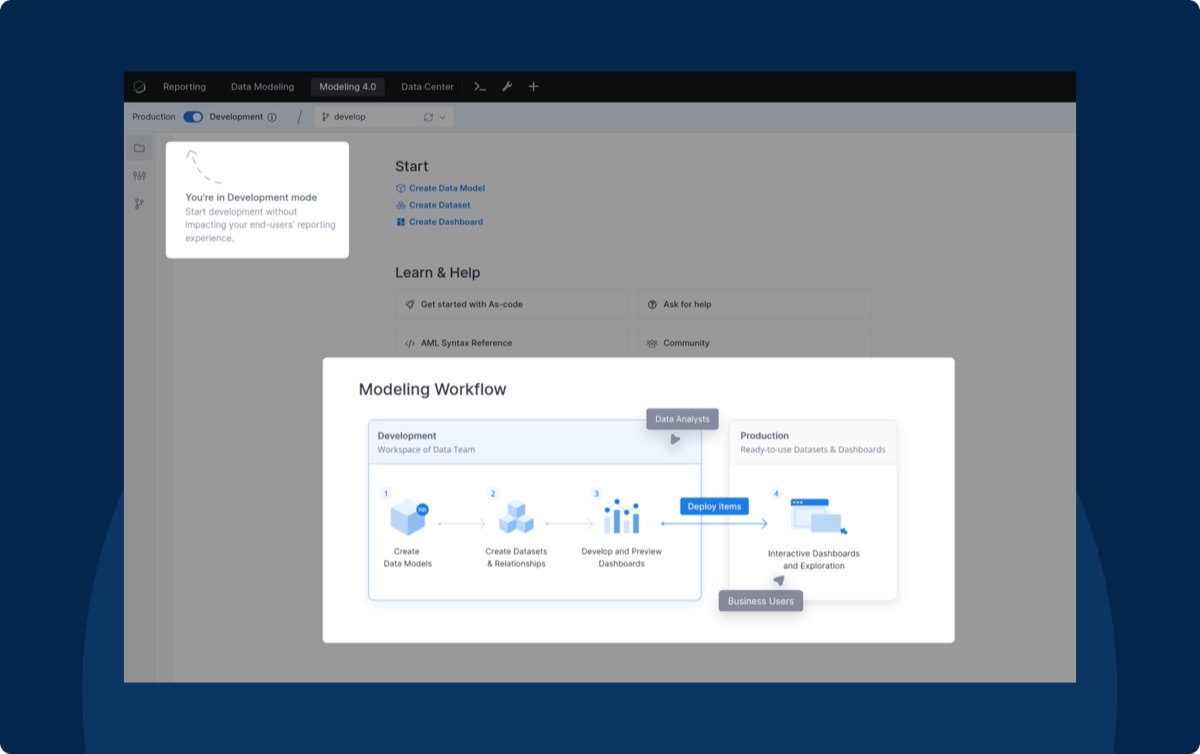1200x754 pixels.
Task: Click the Production label by the toggle
Action: tap(154, 117)
